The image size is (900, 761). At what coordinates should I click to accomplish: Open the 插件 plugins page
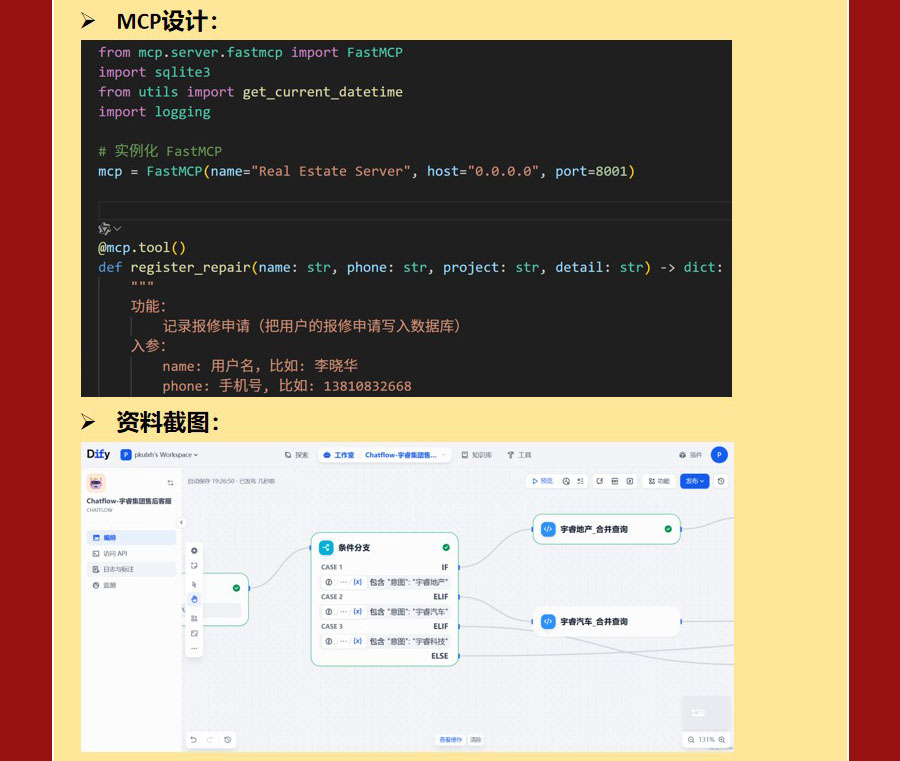point(690,455)
